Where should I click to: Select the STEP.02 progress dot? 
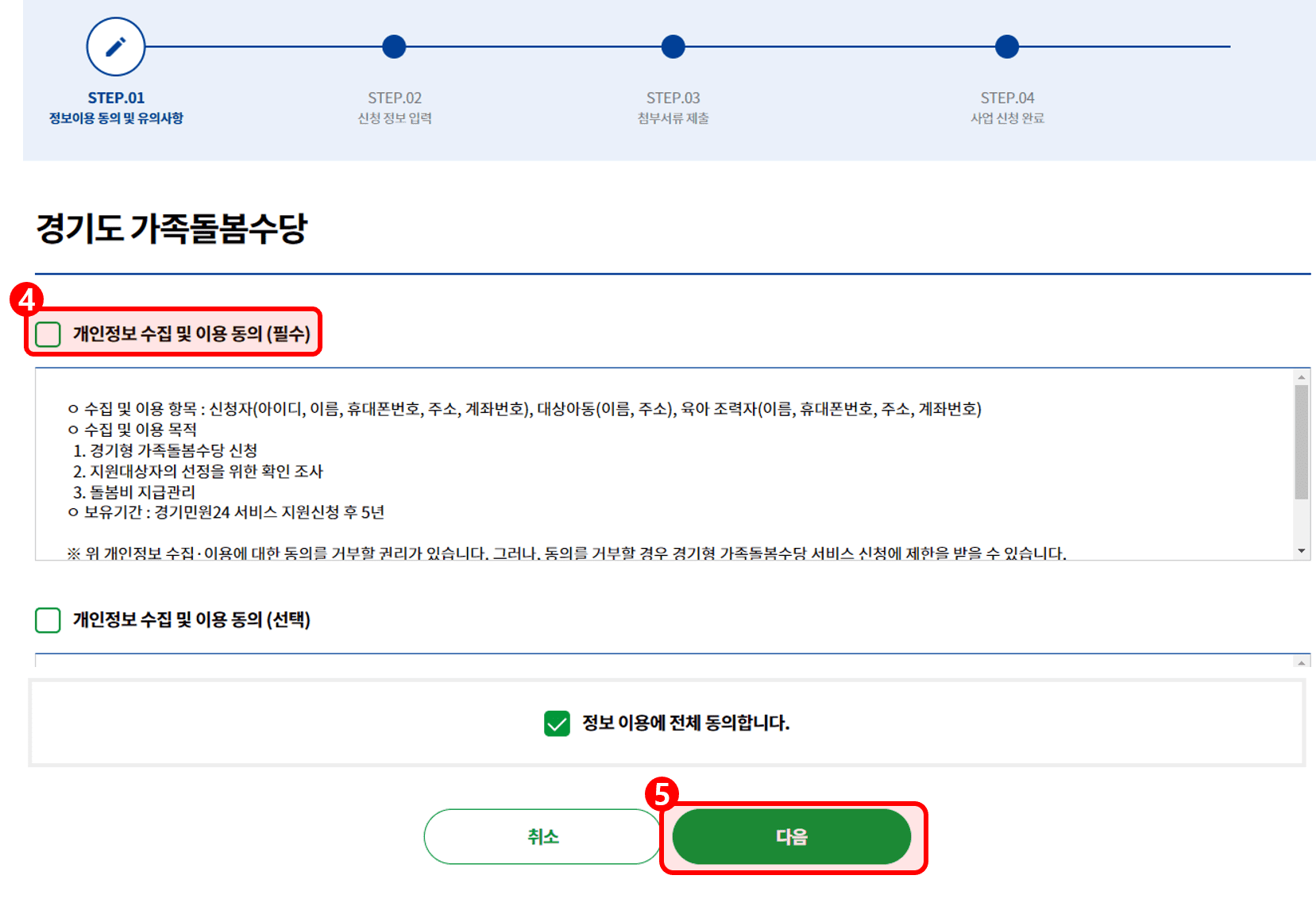pyautogui.click(x=394, y=47)
